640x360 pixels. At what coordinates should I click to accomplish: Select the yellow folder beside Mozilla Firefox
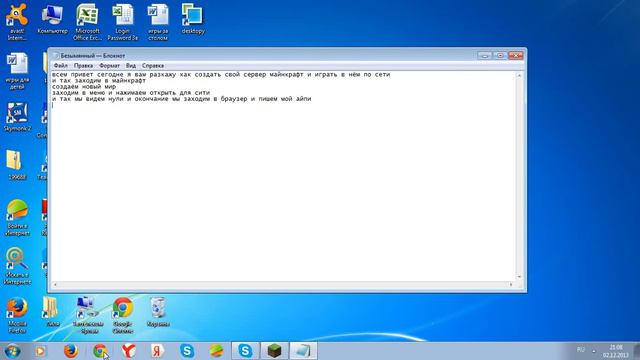51,312
